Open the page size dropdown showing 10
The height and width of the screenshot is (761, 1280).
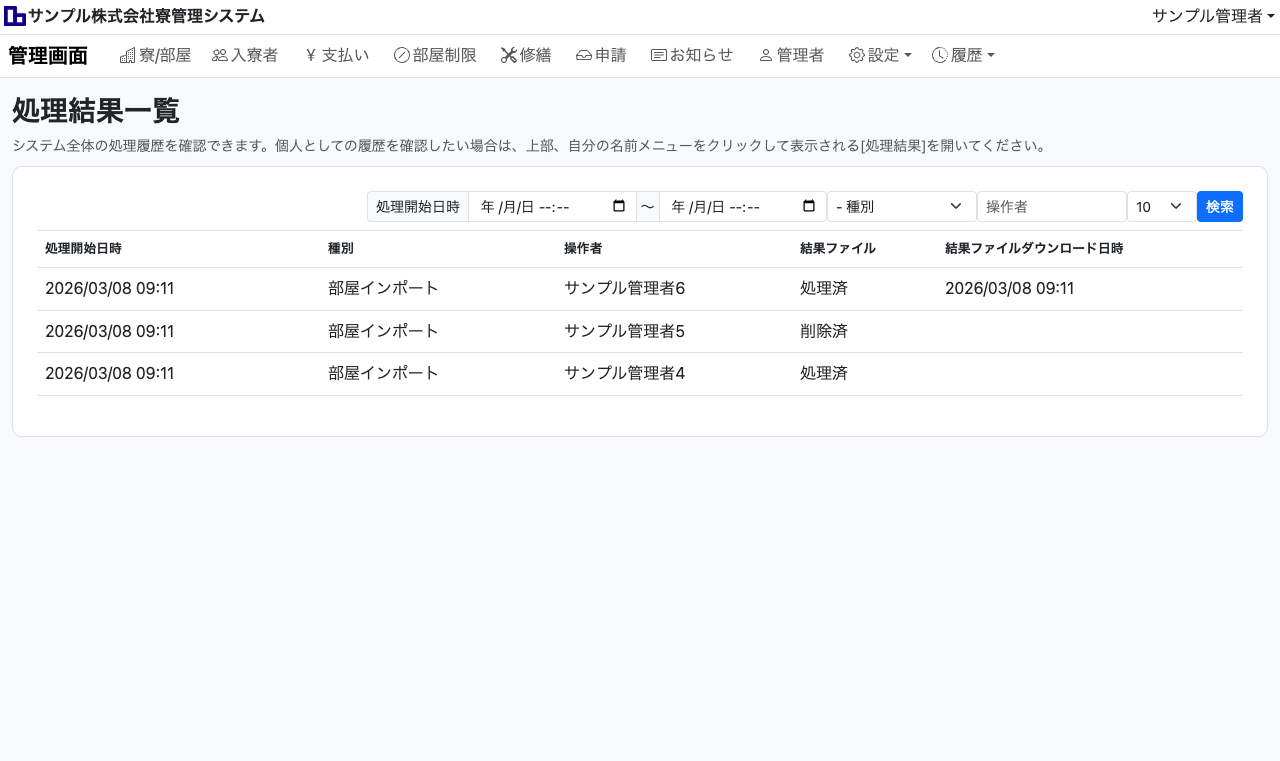[1160, 206]
